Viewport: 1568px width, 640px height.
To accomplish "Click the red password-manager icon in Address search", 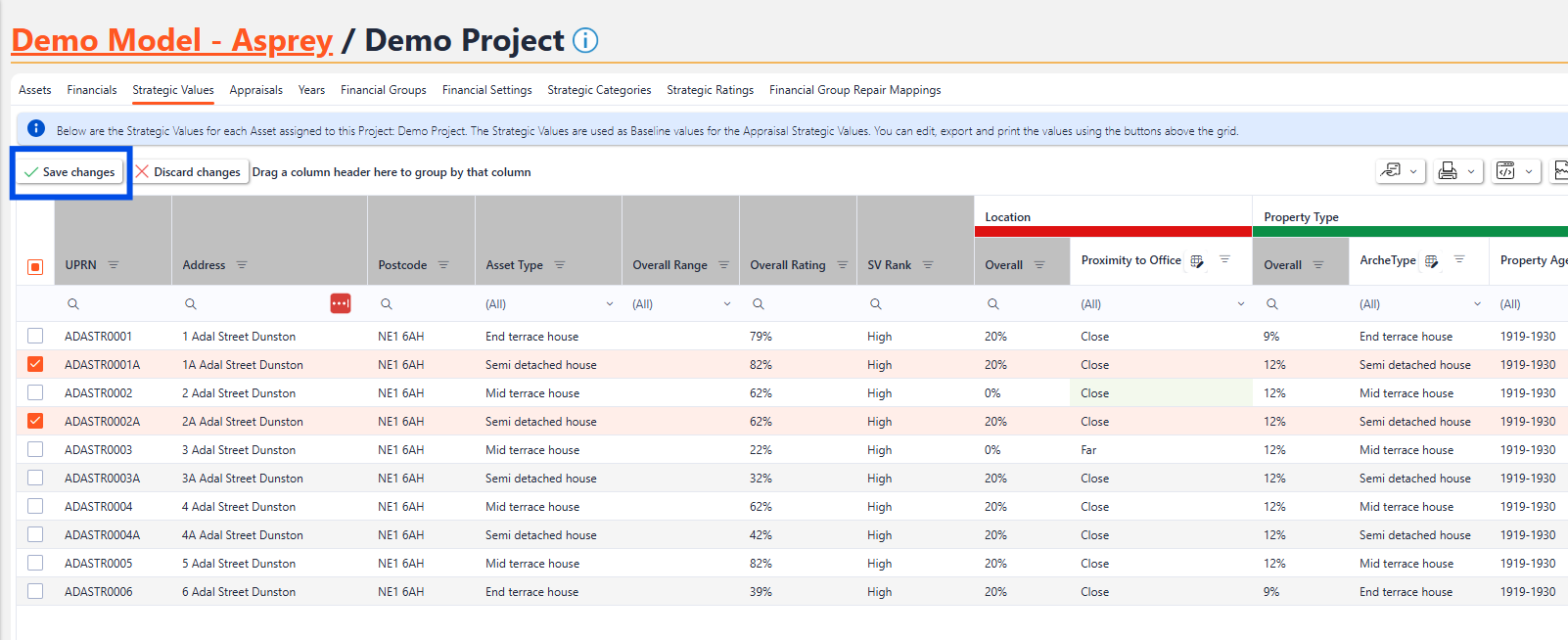I will pos(341,303).
